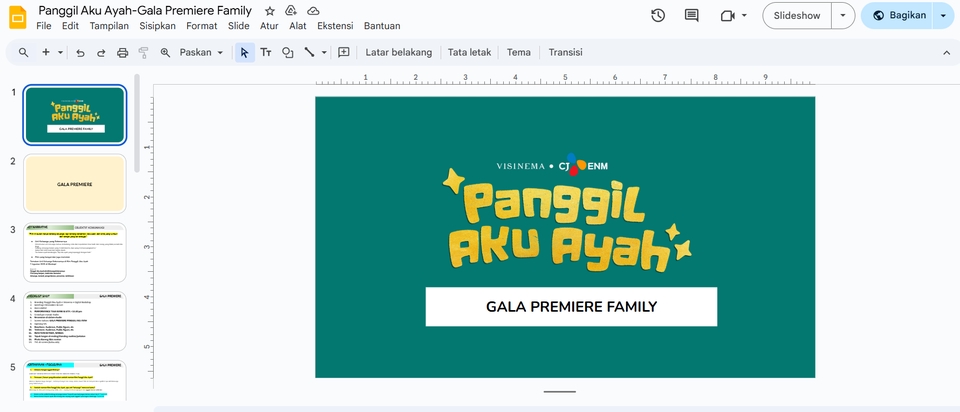Expand the Bagikan share options arrow
Viewport: 960px width, 412px height.
(x=943, y=15)
